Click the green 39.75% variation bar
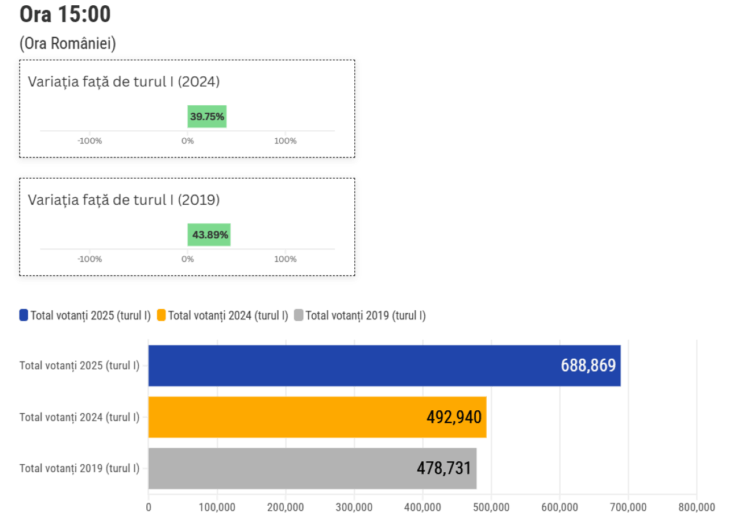Screen dimensions: 740x526 point(207,117)
